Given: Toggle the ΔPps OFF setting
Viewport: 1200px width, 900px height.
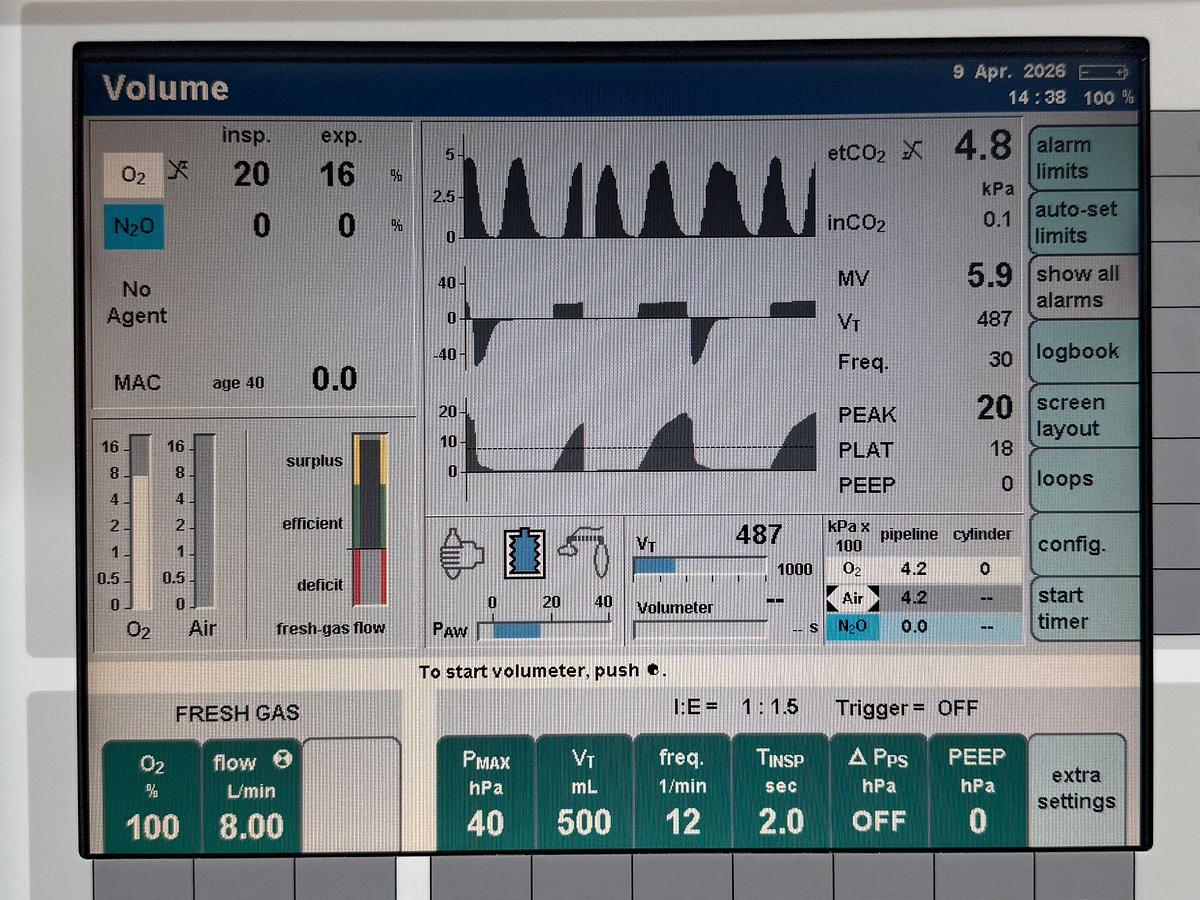Looking at the screenshot, I should [878, 793].
